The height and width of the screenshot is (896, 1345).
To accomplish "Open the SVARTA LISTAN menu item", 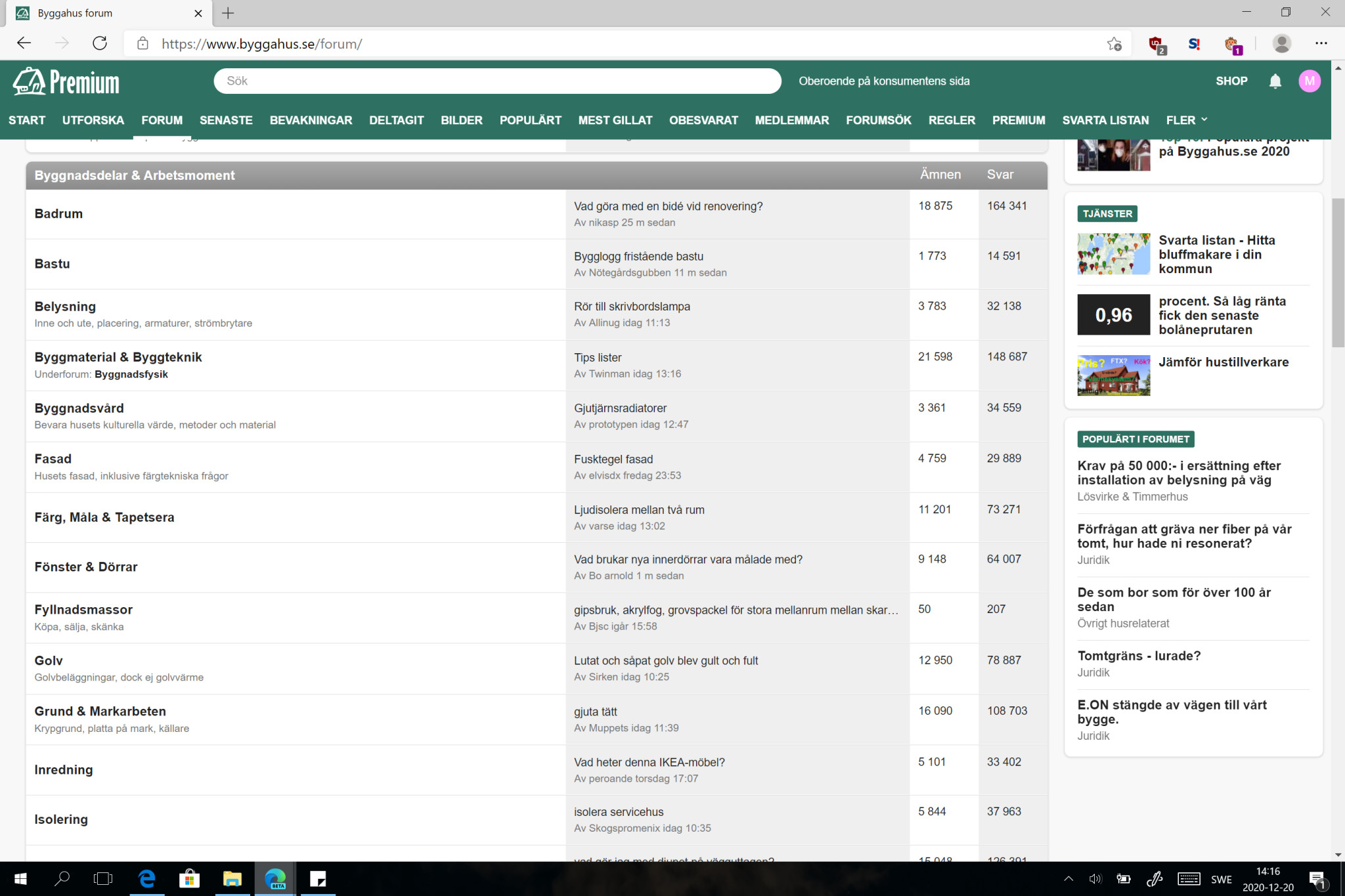I will coord(1105,120).
